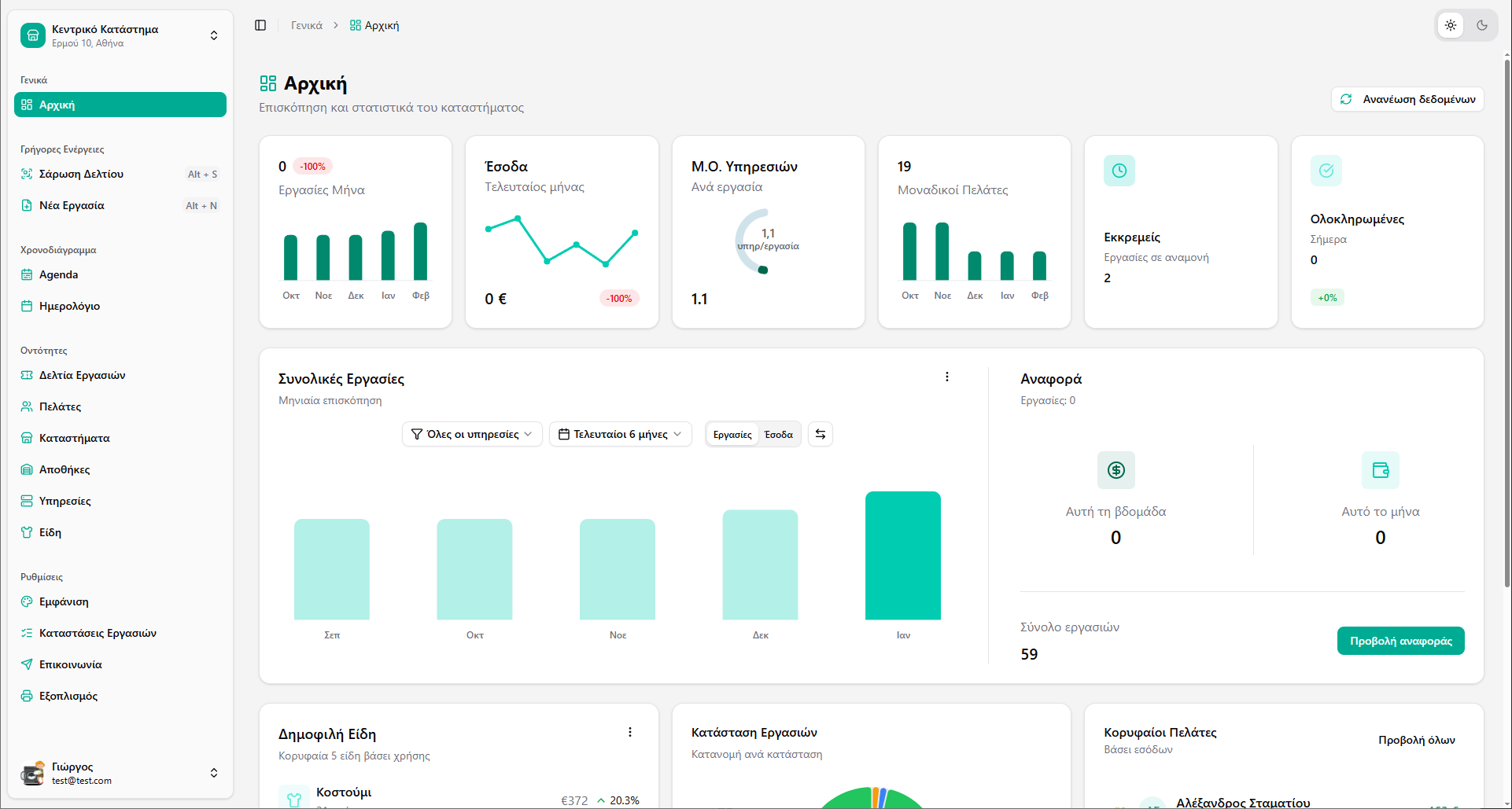The width and height of the screenshot is (1512, 809).
Task: Click the Επικοινωνία send icon
Action: coord(27,664)
